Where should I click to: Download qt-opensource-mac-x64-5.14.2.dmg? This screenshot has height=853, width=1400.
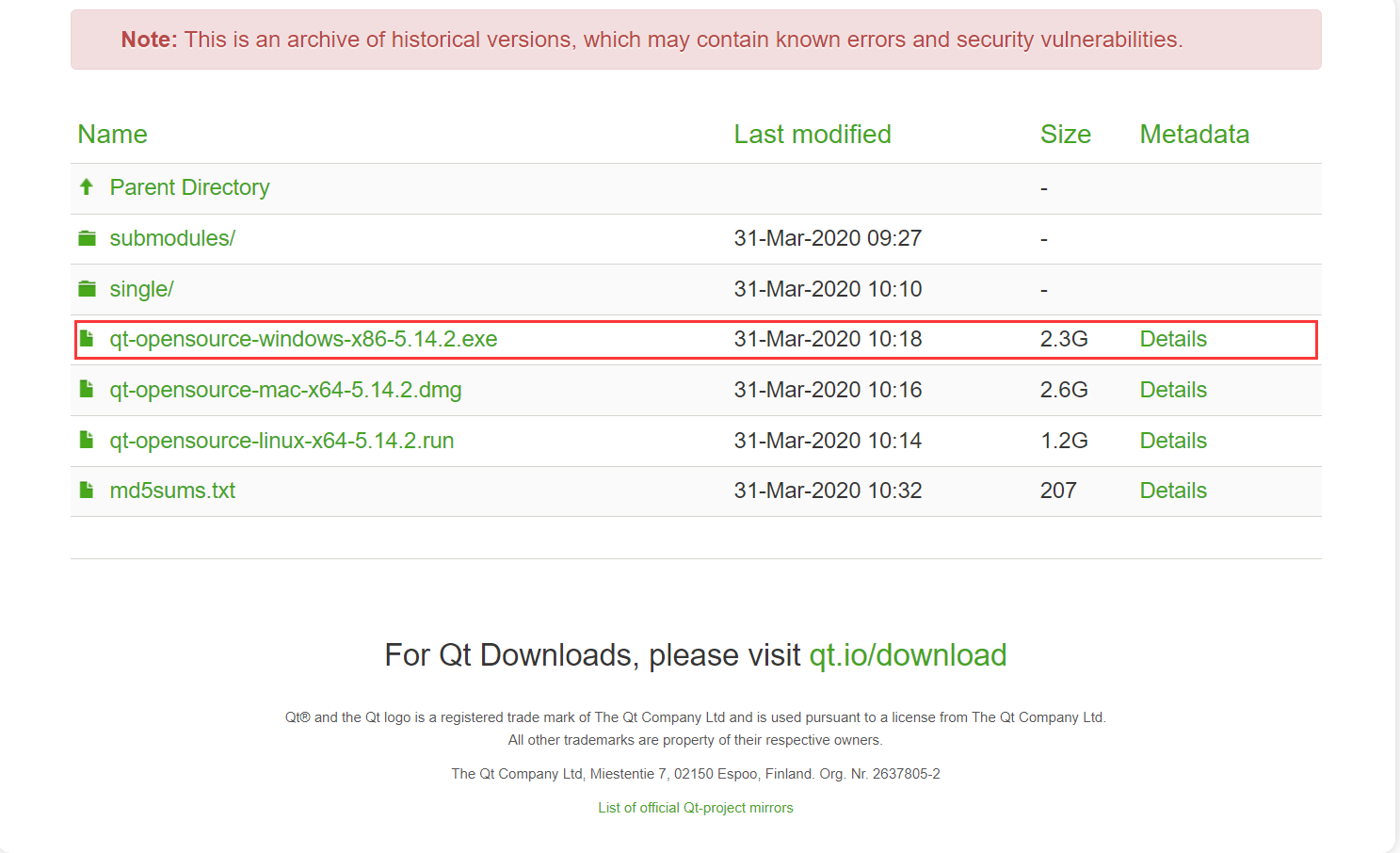(285, 390)
